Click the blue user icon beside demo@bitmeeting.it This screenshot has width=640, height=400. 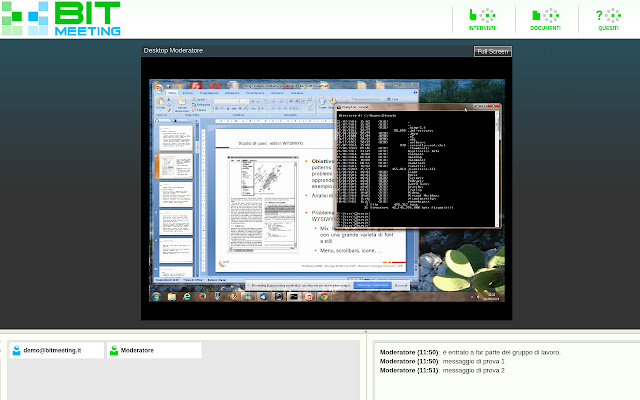coord(16,350)
